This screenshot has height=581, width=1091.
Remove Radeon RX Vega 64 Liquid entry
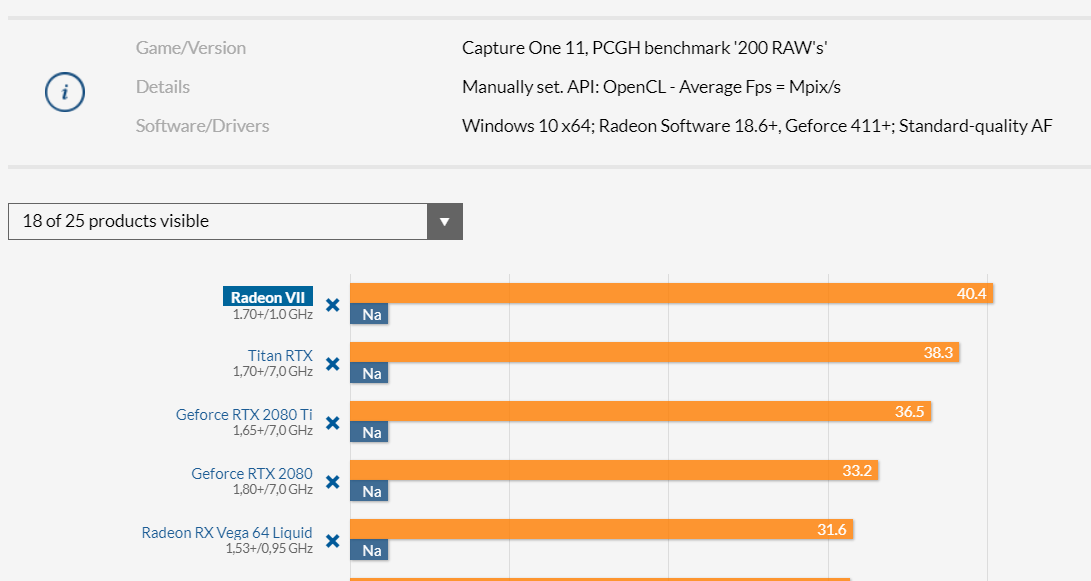pos(333,541)
